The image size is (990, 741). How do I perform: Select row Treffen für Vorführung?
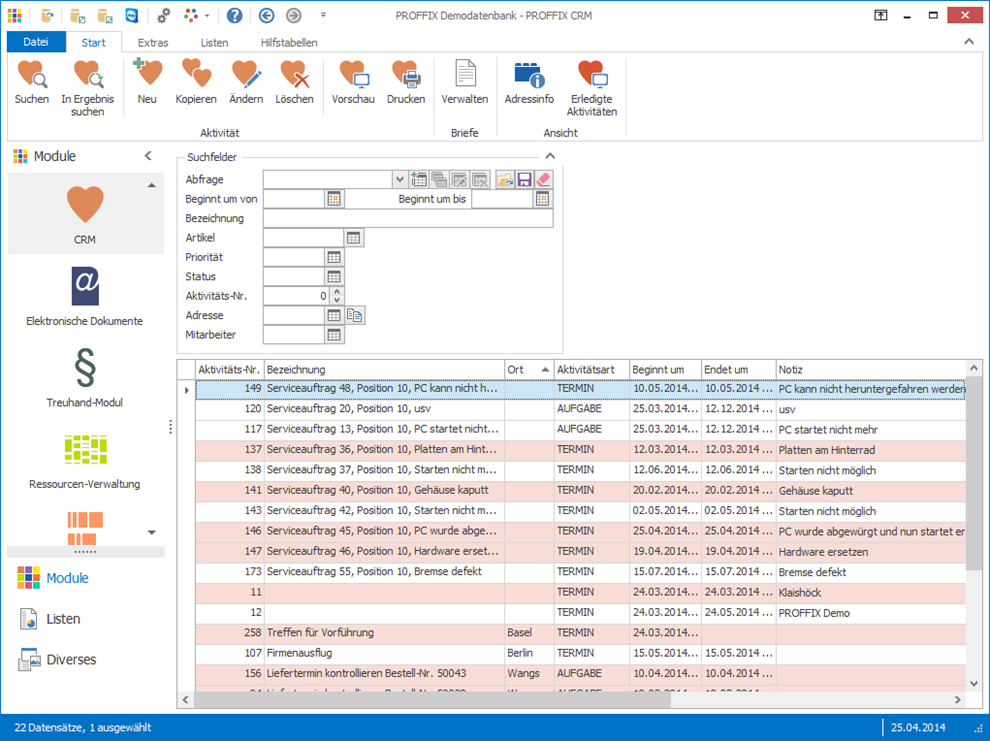tap(581, 632)
